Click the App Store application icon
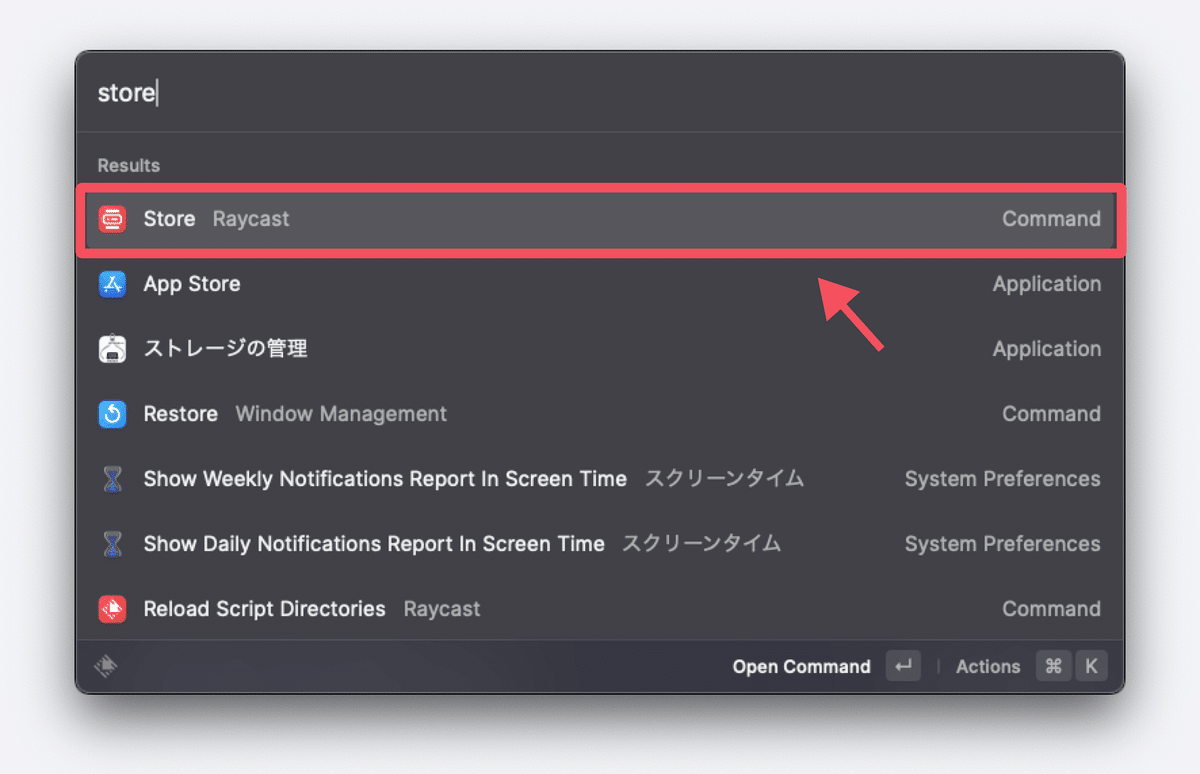The image size is (1200, 774). 112,284
